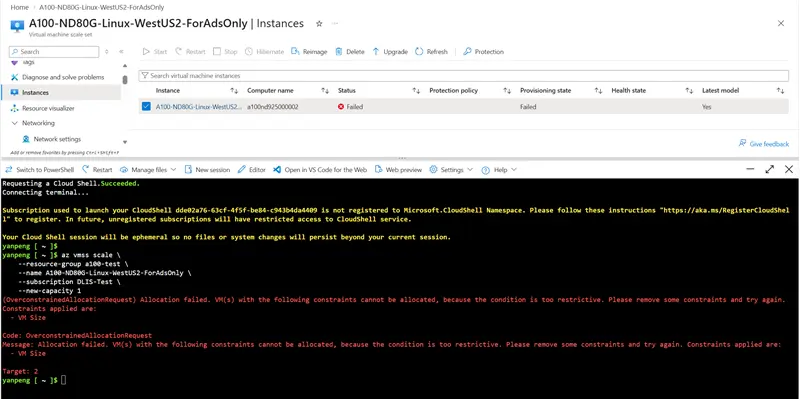
Task: Open the Cloud Shell Help dropdown
Action: coord(499,169)
